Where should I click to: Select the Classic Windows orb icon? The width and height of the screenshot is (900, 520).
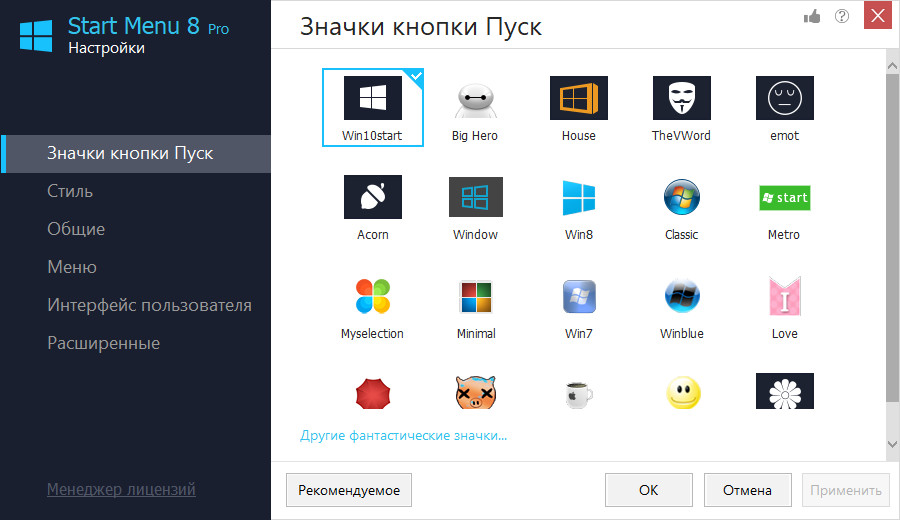pos(681,198)
